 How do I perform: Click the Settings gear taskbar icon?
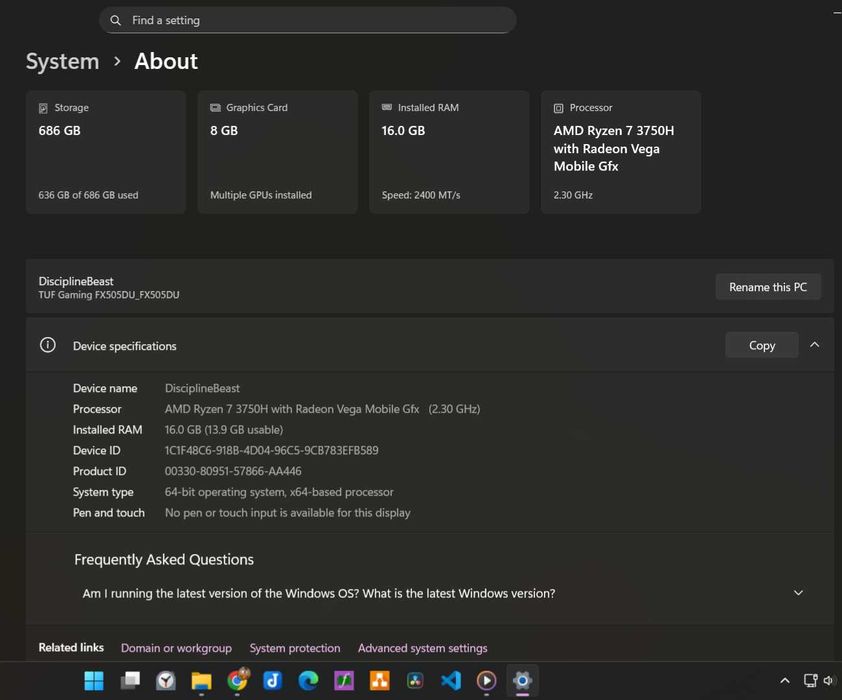pos(522,681)
